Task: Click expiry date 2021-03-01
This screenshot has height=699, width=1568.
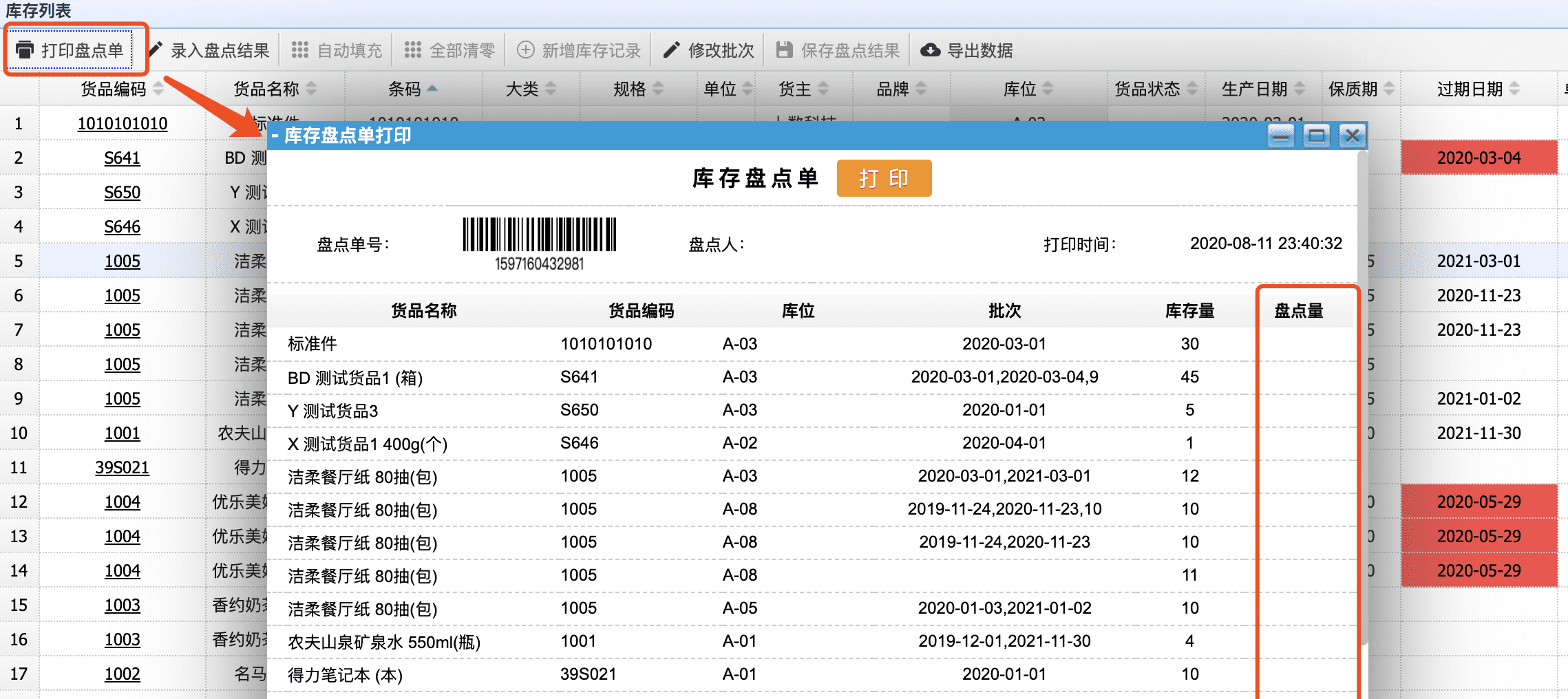Action: pyautogui.click(x=1479, y=261)
